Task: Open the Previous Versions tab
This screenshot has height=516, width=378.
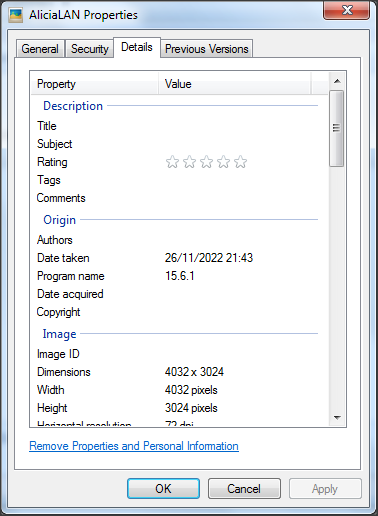Action: pos(207,49)
